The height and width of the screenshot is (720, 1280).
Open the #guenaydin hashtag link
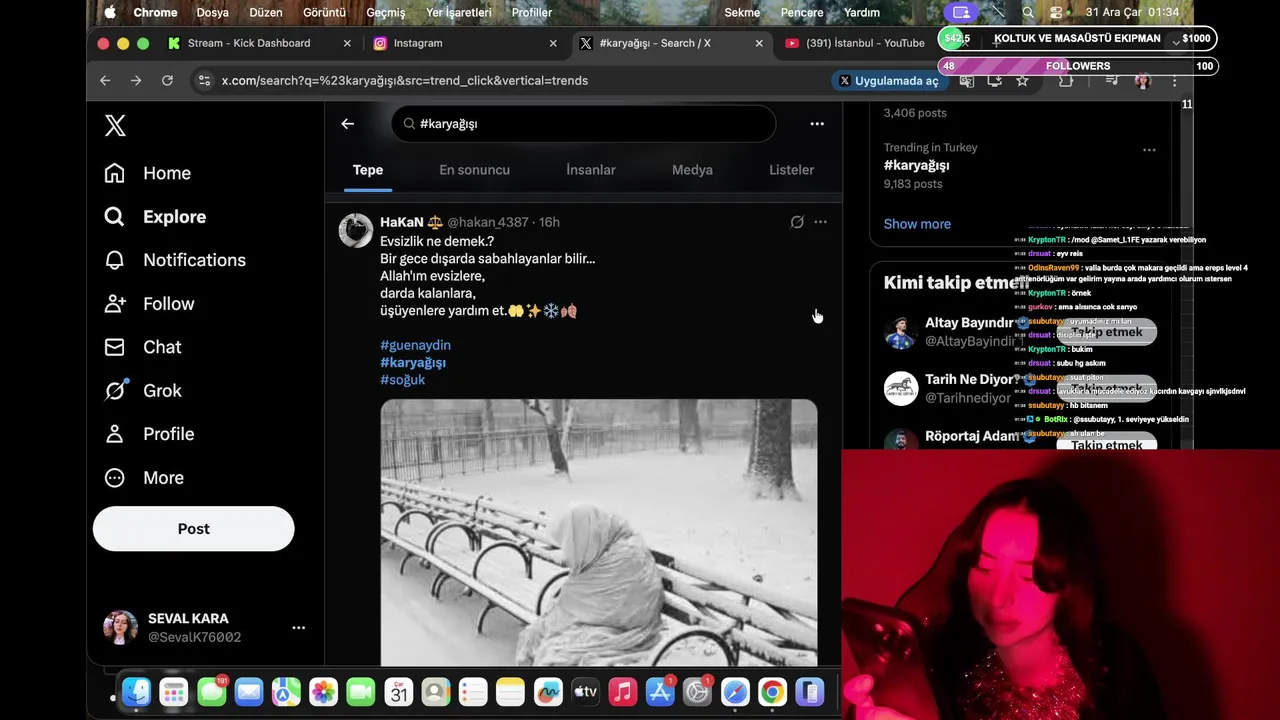tap(415, 345)
